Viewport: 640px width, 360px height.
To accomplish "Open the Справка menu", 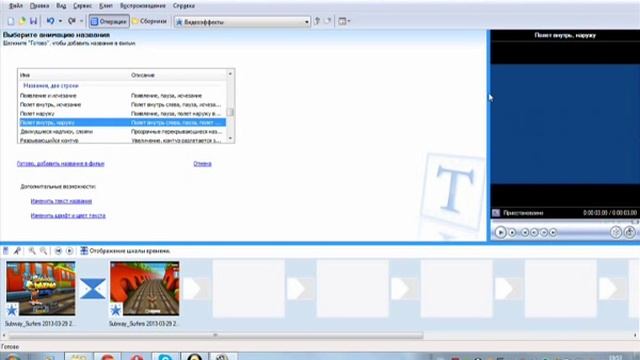I will pyautogui.click(x=184, y=6).
